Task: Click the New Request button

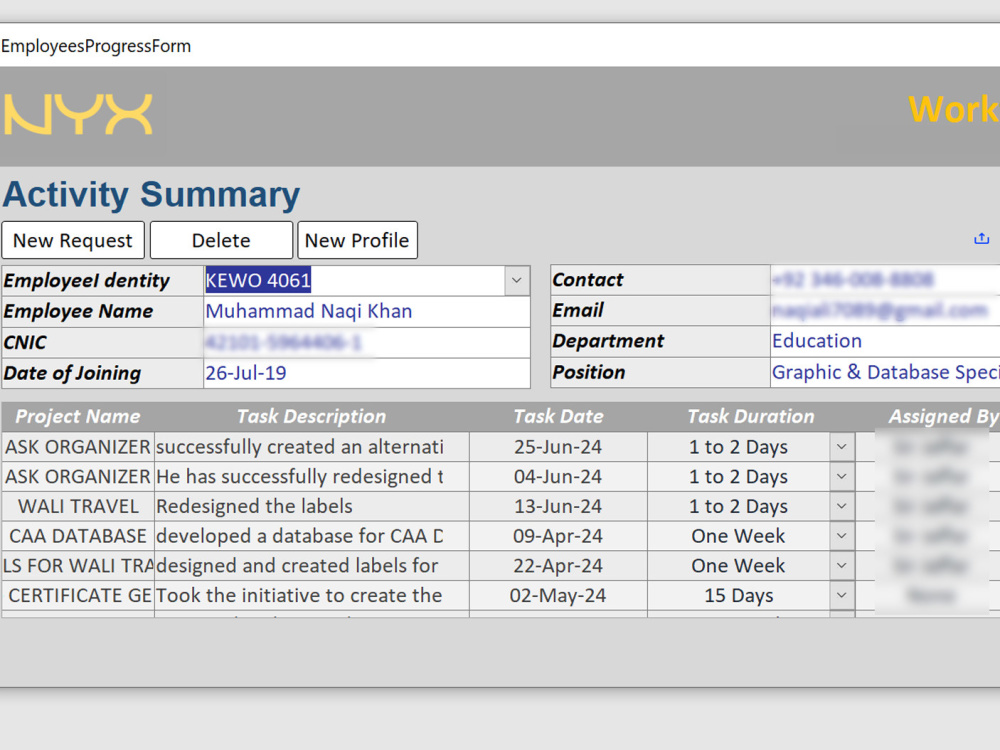Action: pos(73,240)
